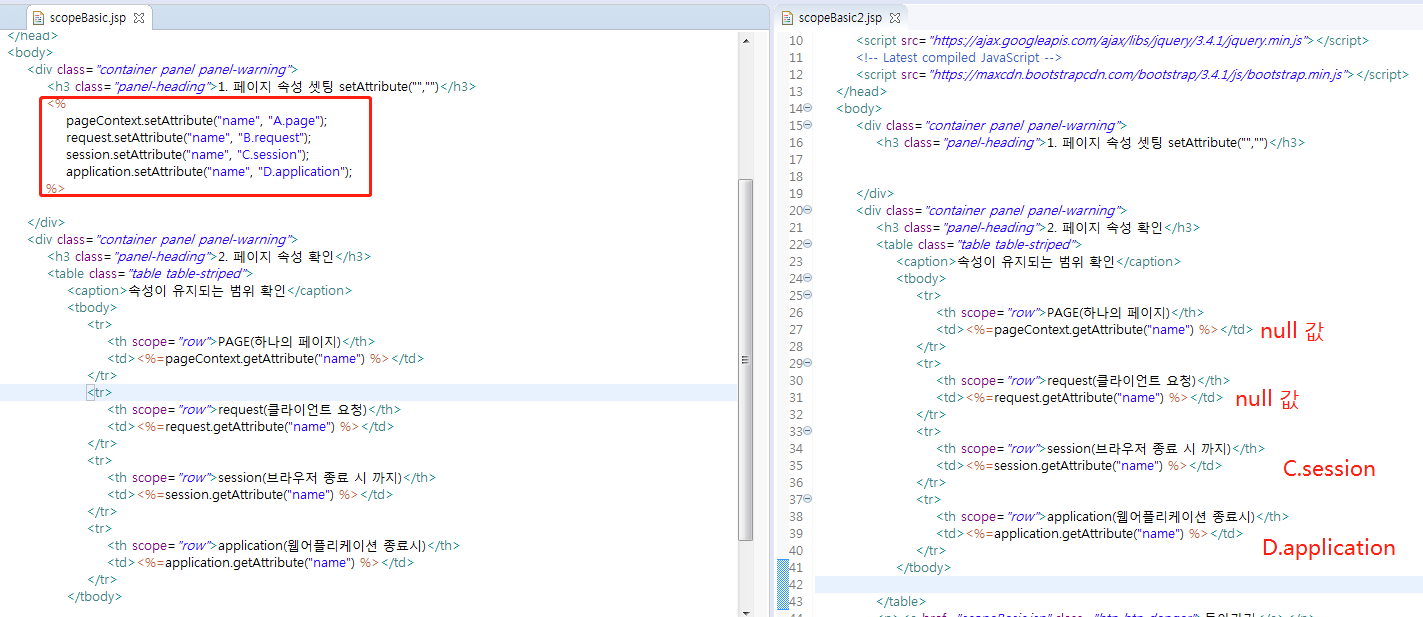
Task: Click the session th element on line 34
Action: click(1100, 448)
